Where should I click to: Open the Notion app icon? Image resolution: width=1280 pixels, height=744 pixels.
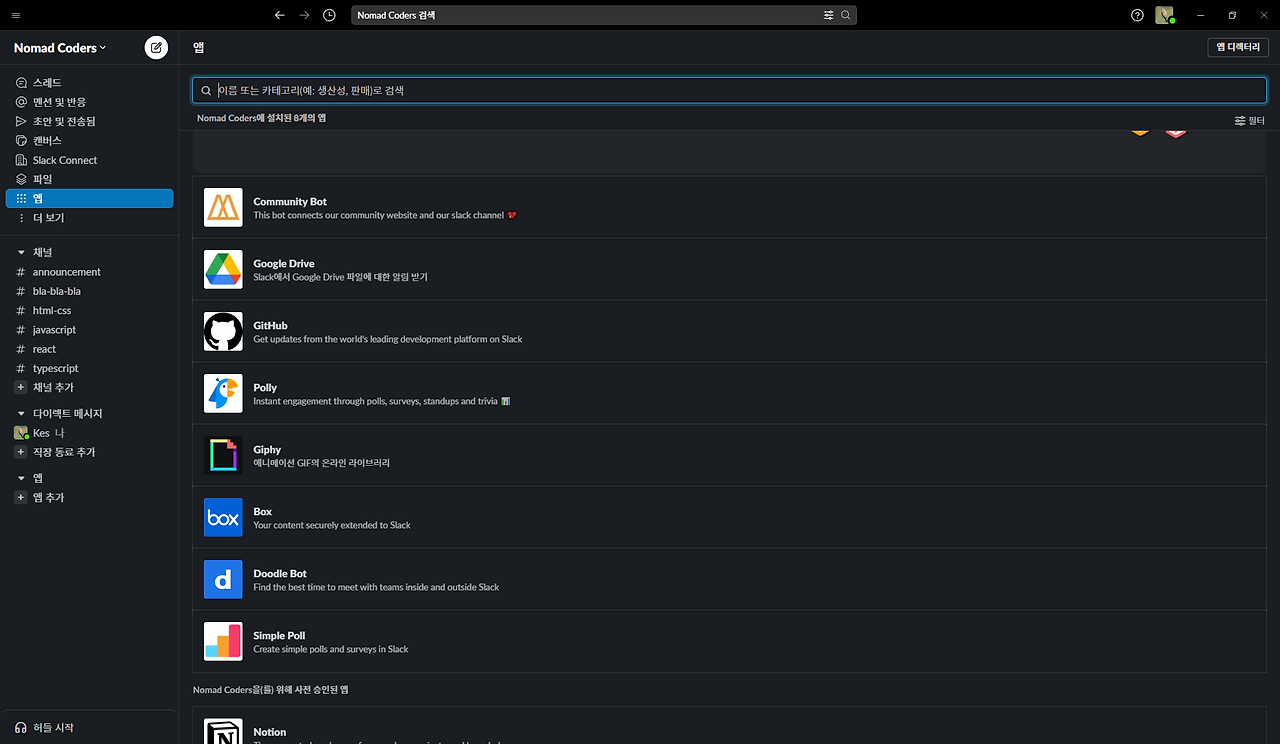click(x=223, y=732)
